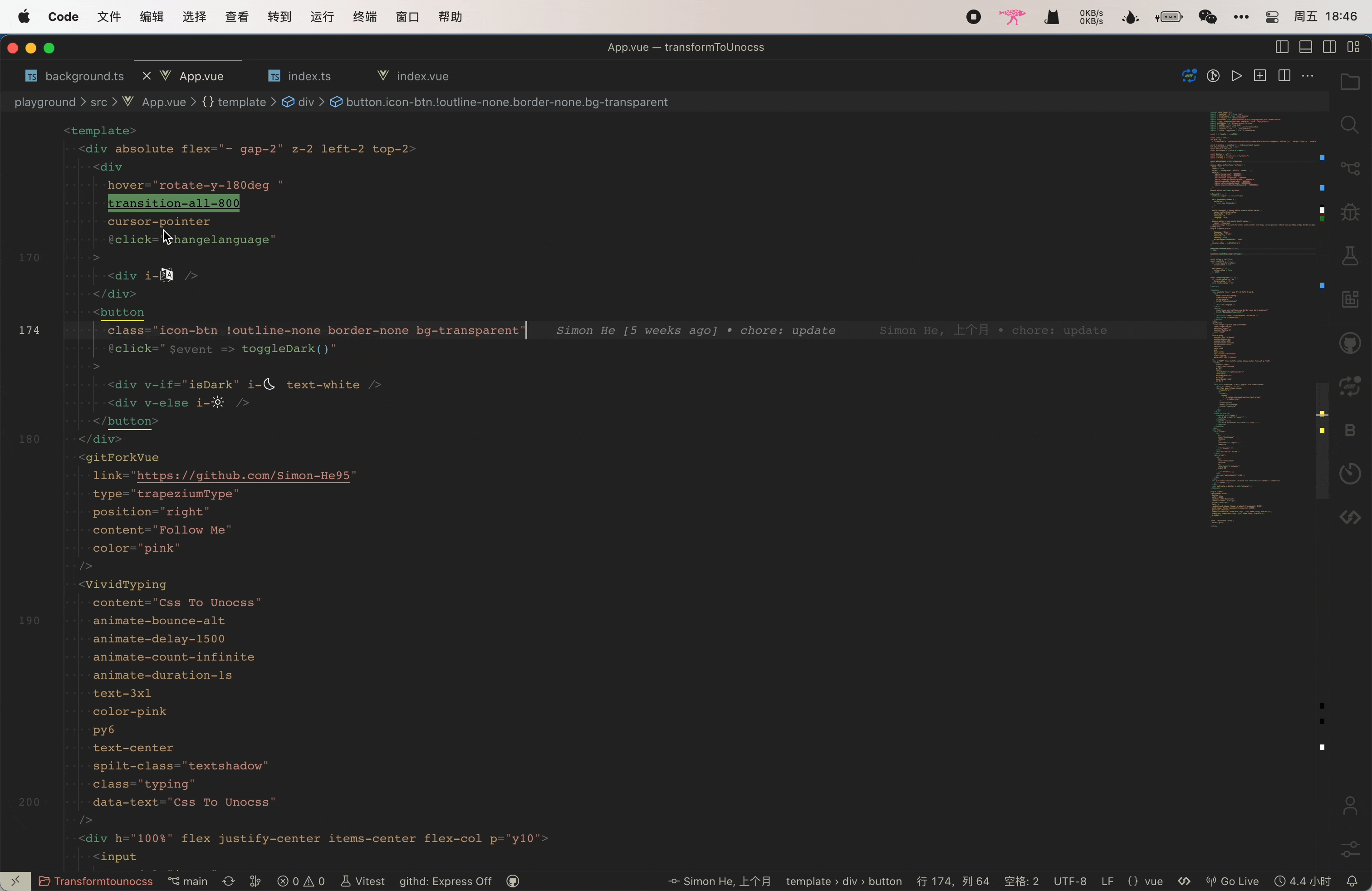Toggle the primary sidebar layout button

coord(1282,47)
